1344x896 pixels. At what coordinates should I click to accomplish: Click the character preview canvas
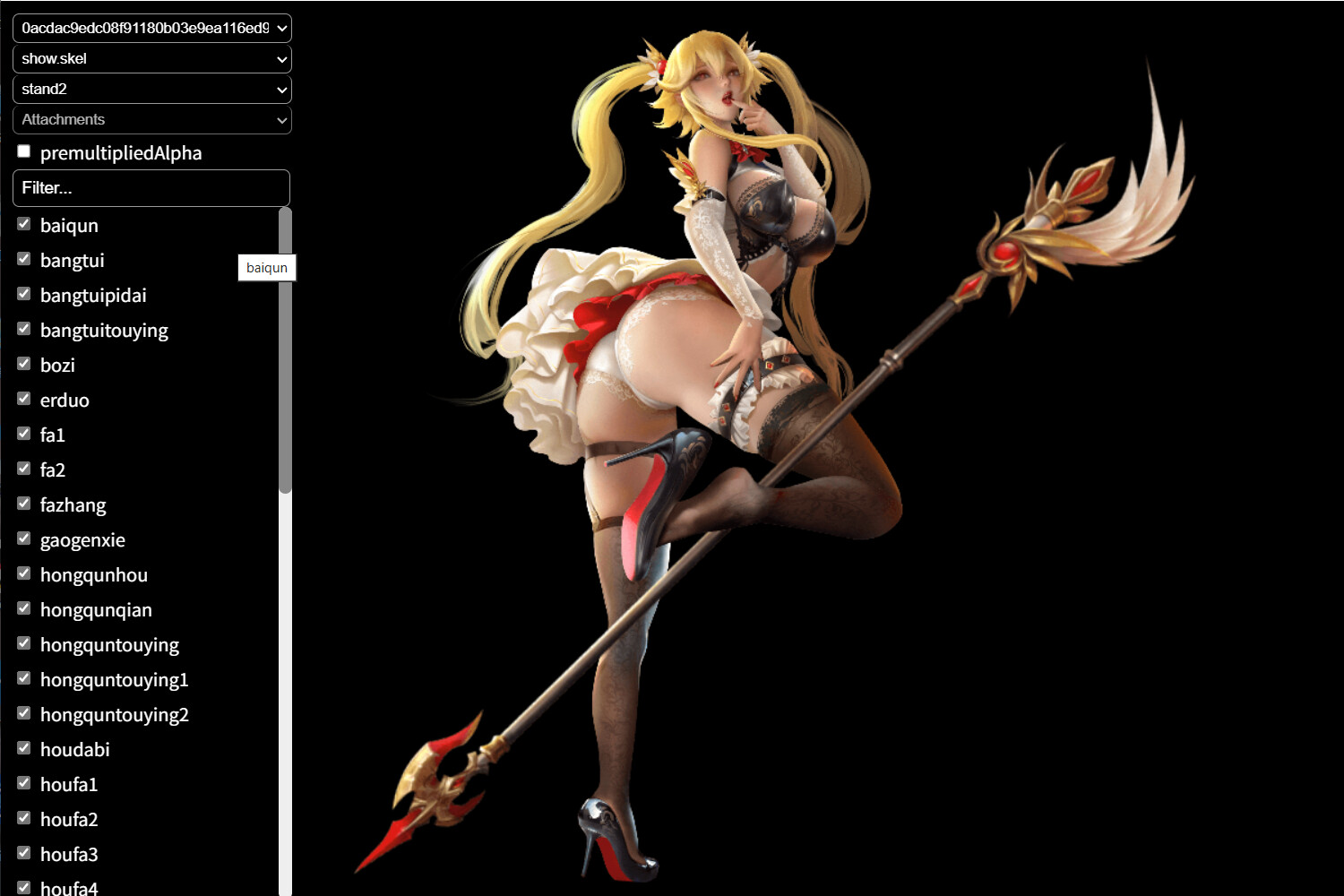pos(806,448)
